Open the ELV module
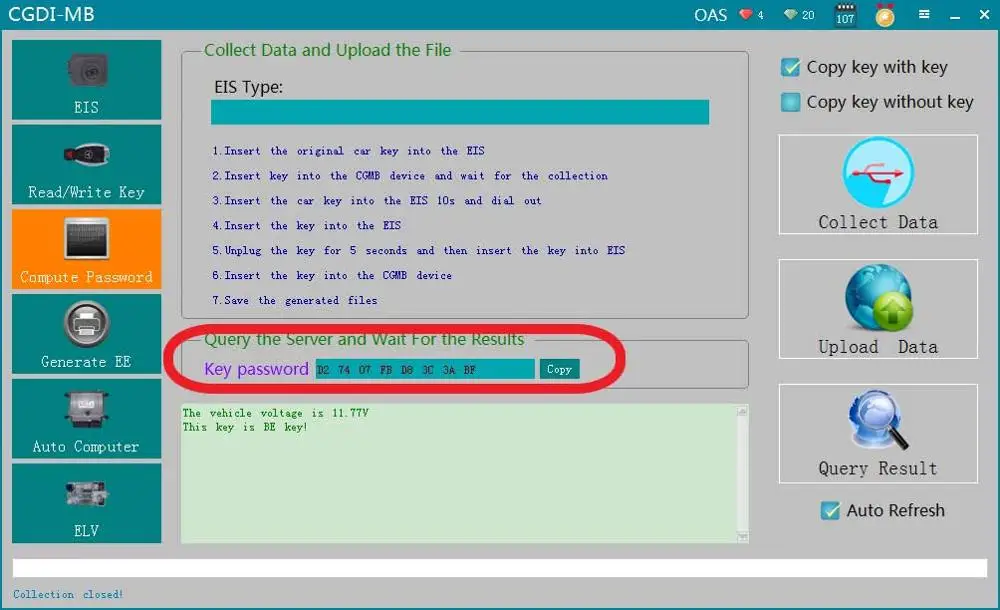Image resolution: width=1000 pixels, height=610 pixels. coord(86,503)
